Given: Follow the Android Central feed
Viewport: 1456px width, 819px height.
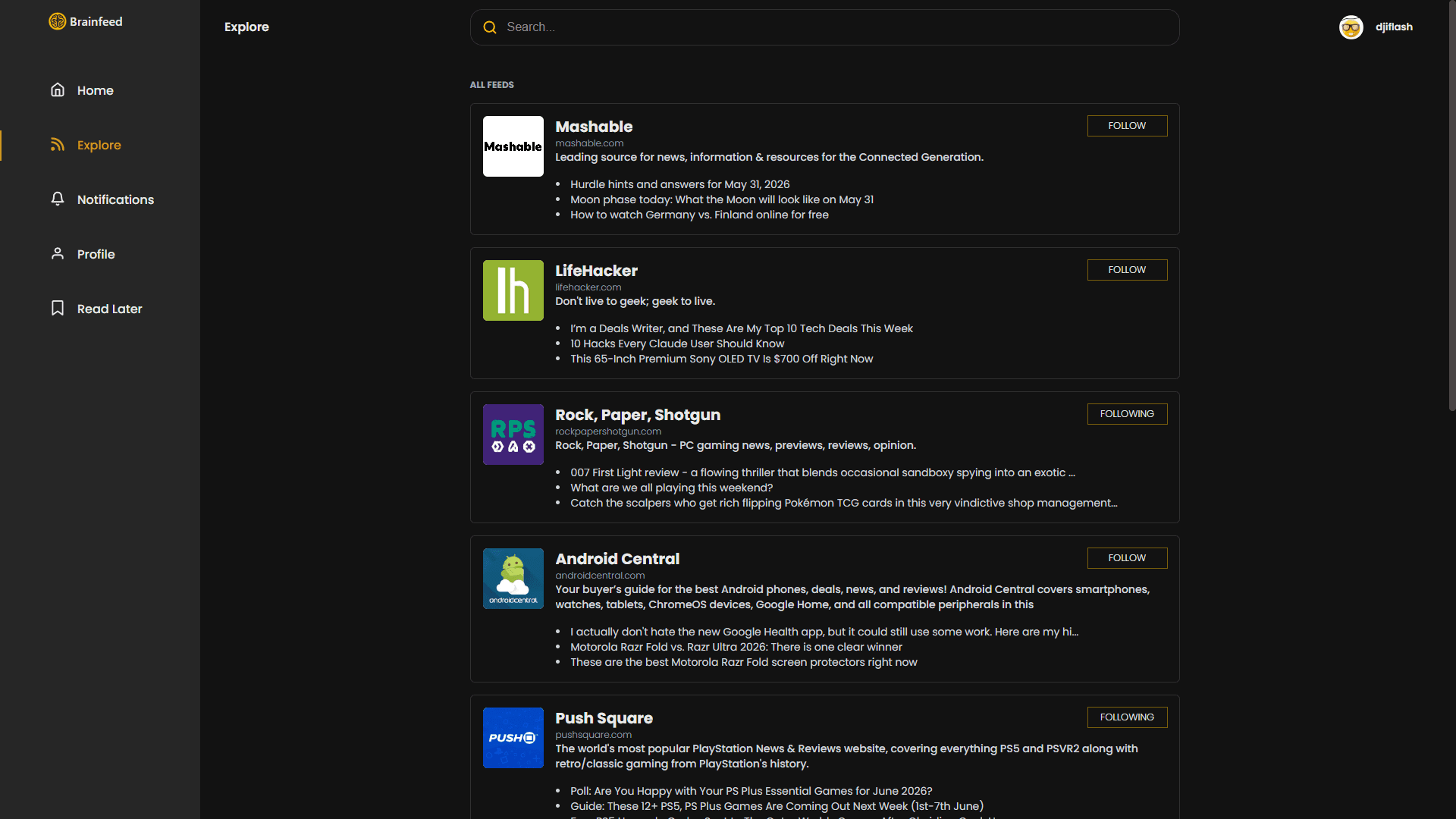Looking at the screenshot, I should (1127, 558).
